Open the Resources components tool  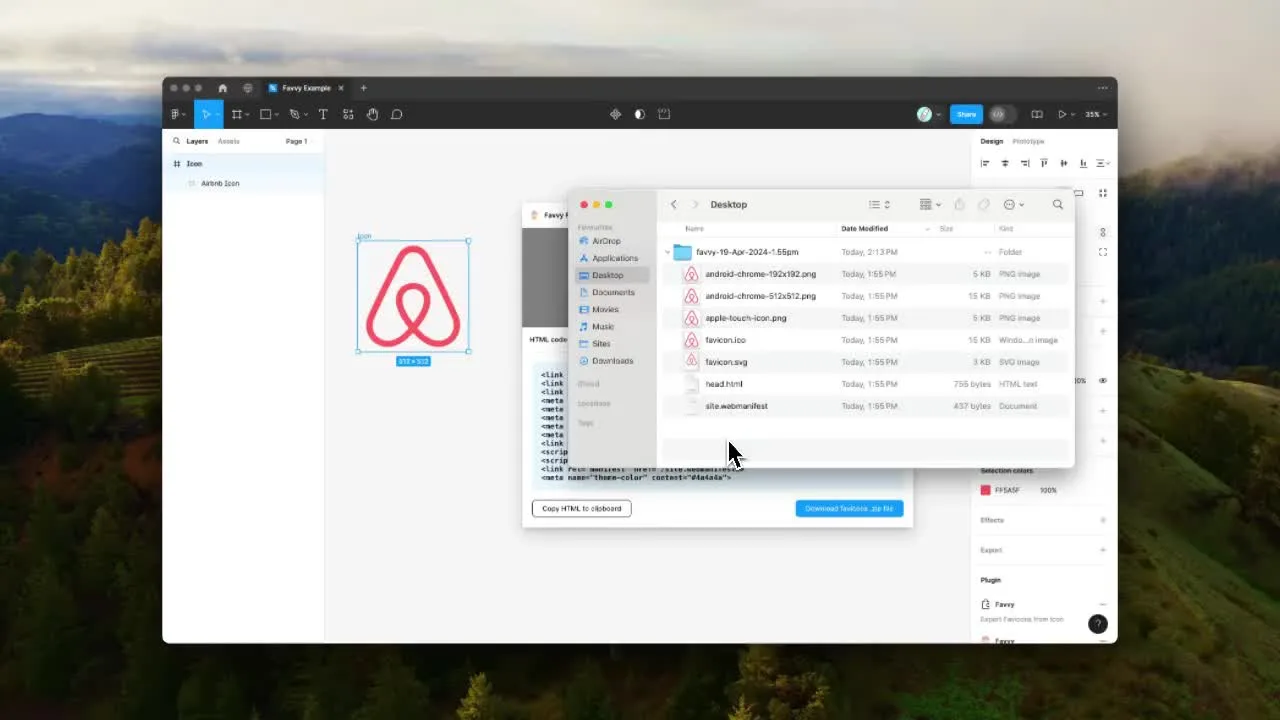[x=348, y=115]
